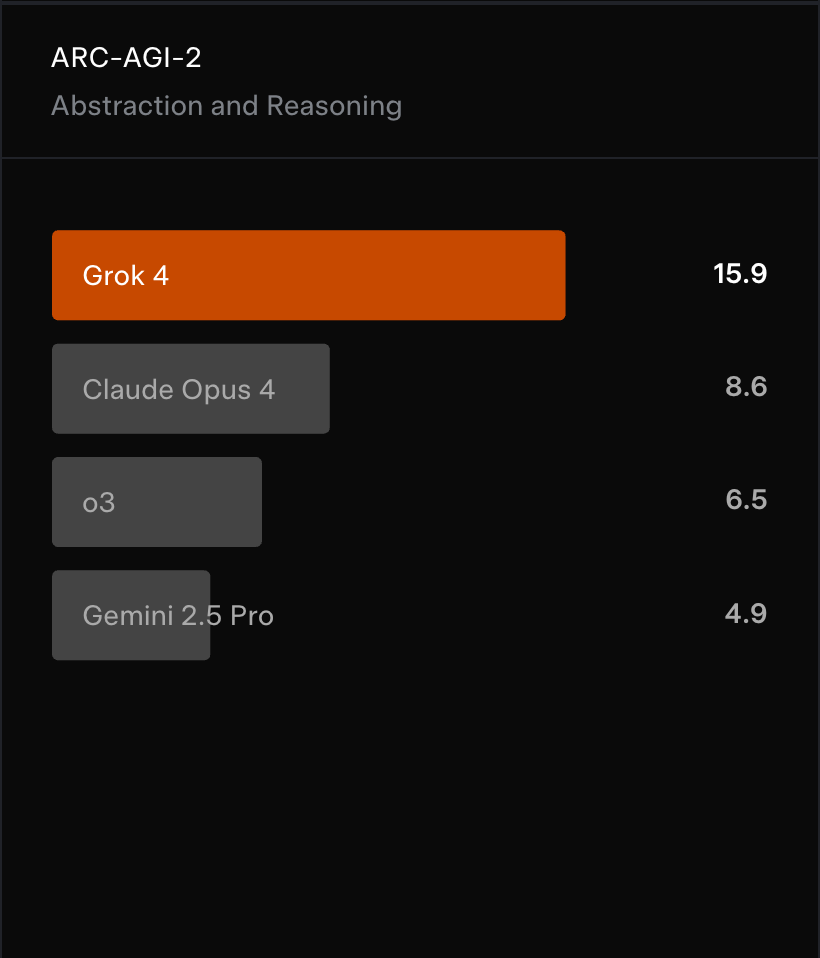Viewport: 820px width, 958px height.
Task: Click the 8.6 score value
Action: click(x=746, y=387)
